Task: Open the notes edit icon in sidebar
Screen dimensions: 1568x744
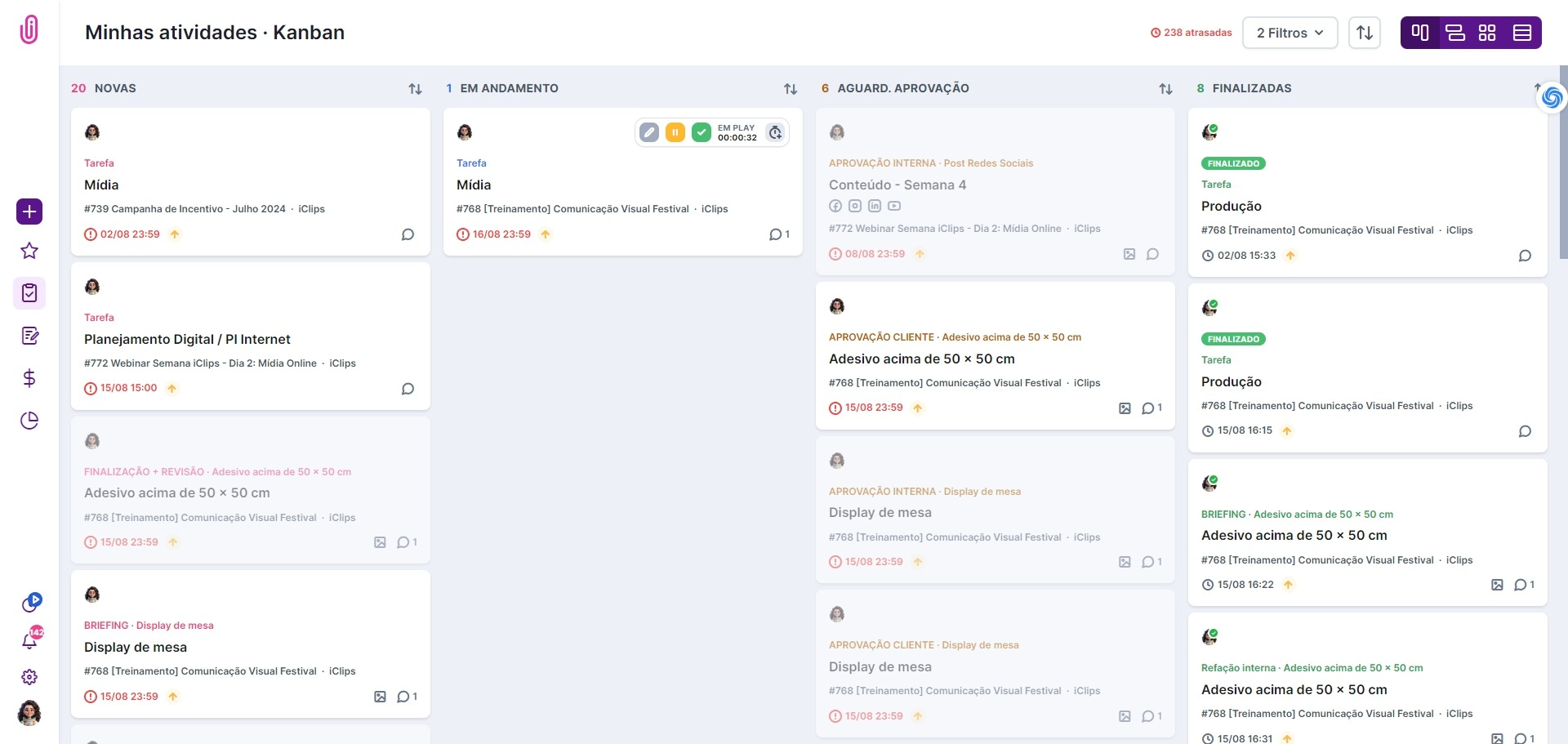Action: pos(29,336)
